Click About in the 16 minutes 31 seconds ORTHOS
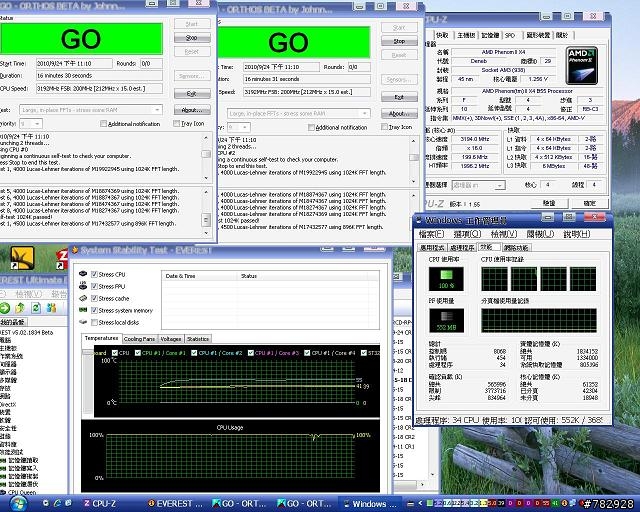Image resolution: width=640 pixels, height=512 pixels. (x=399, y=114)
